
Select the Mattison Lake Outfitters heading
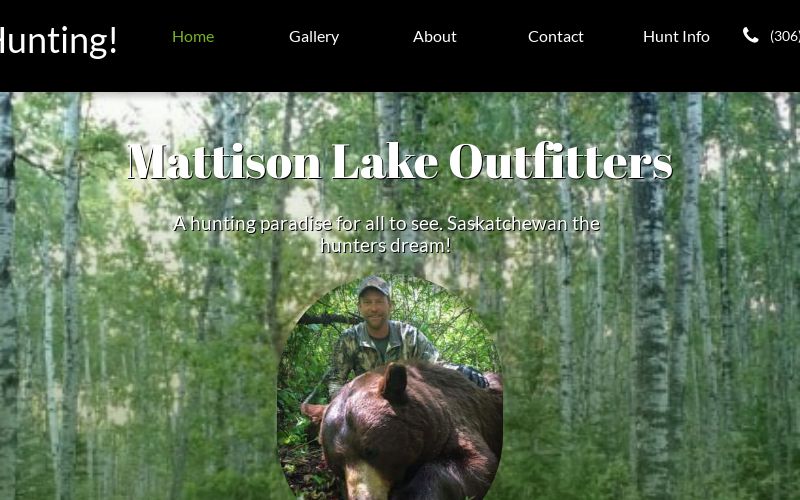pyautogui.click(x=400, y=161)
